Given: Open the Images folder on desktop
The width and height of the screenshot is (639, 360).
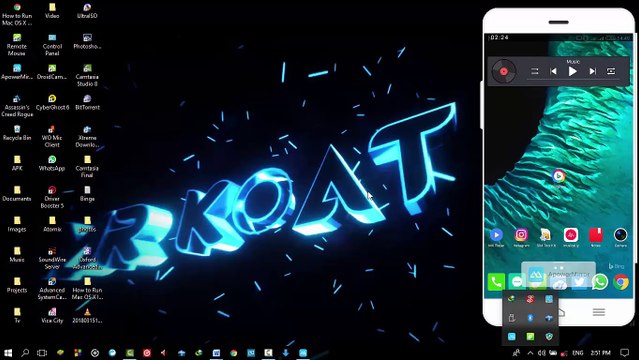Looking at the screenshot, I should point(17,224).
